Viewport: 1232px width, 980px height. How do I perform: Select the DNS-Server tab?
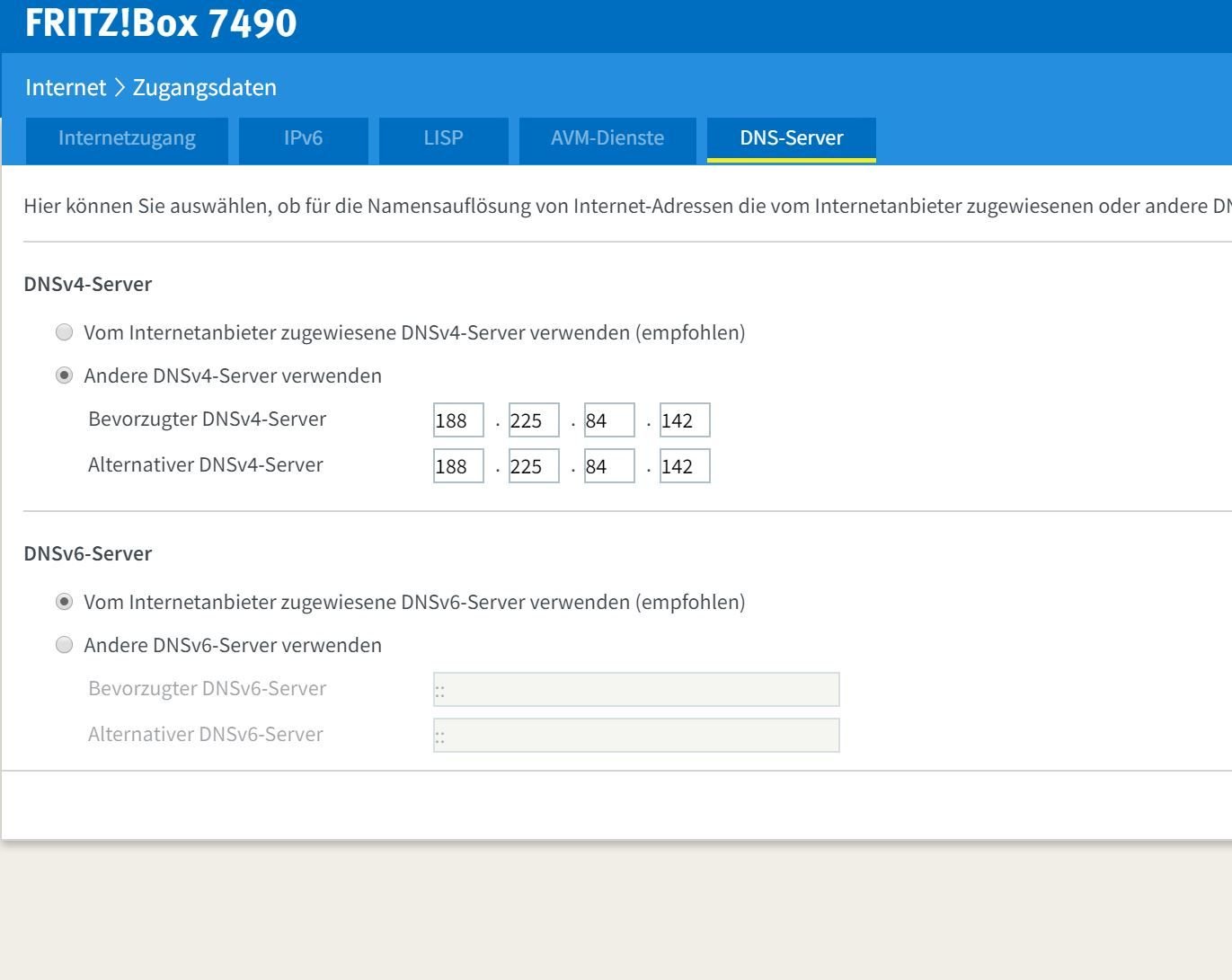coord(791,140)
